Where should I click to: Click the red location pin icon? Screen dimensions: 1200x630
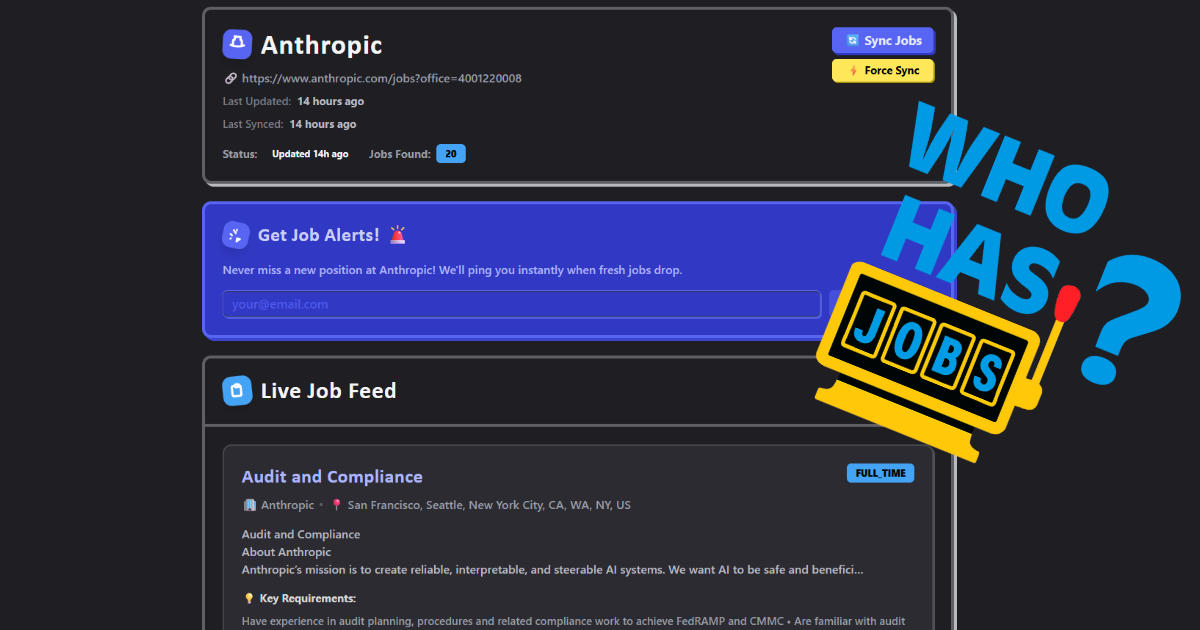click(336, 505)
